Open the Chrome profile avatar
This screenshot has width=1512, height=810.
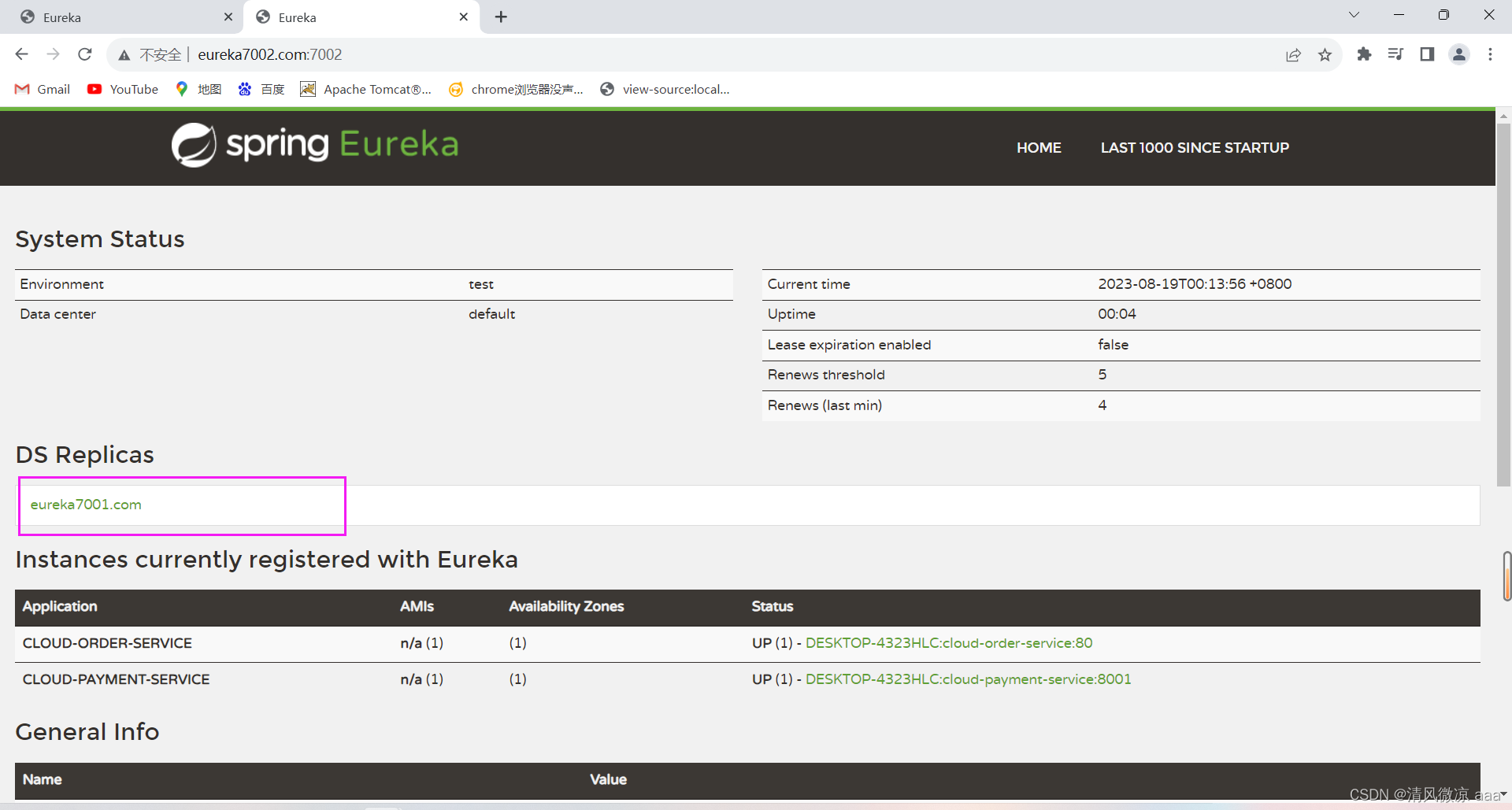(x=1459, y=54)
